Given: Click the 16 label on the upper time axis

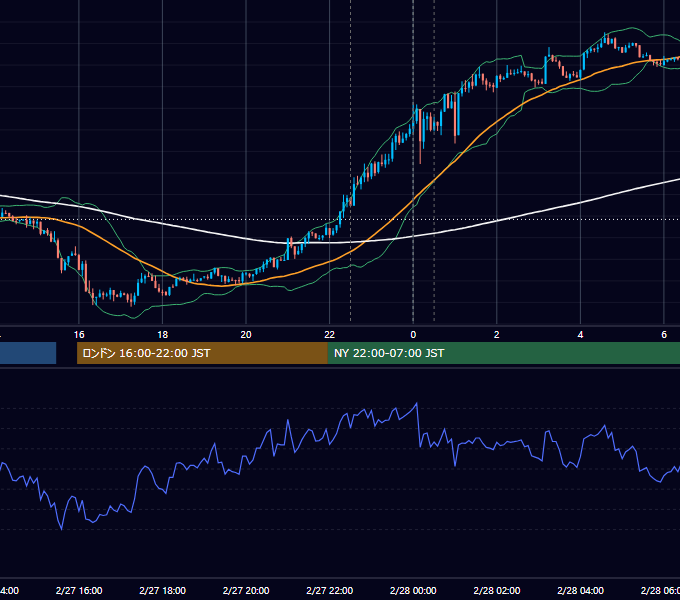Looking at the screenshot, I should [79, 335].
